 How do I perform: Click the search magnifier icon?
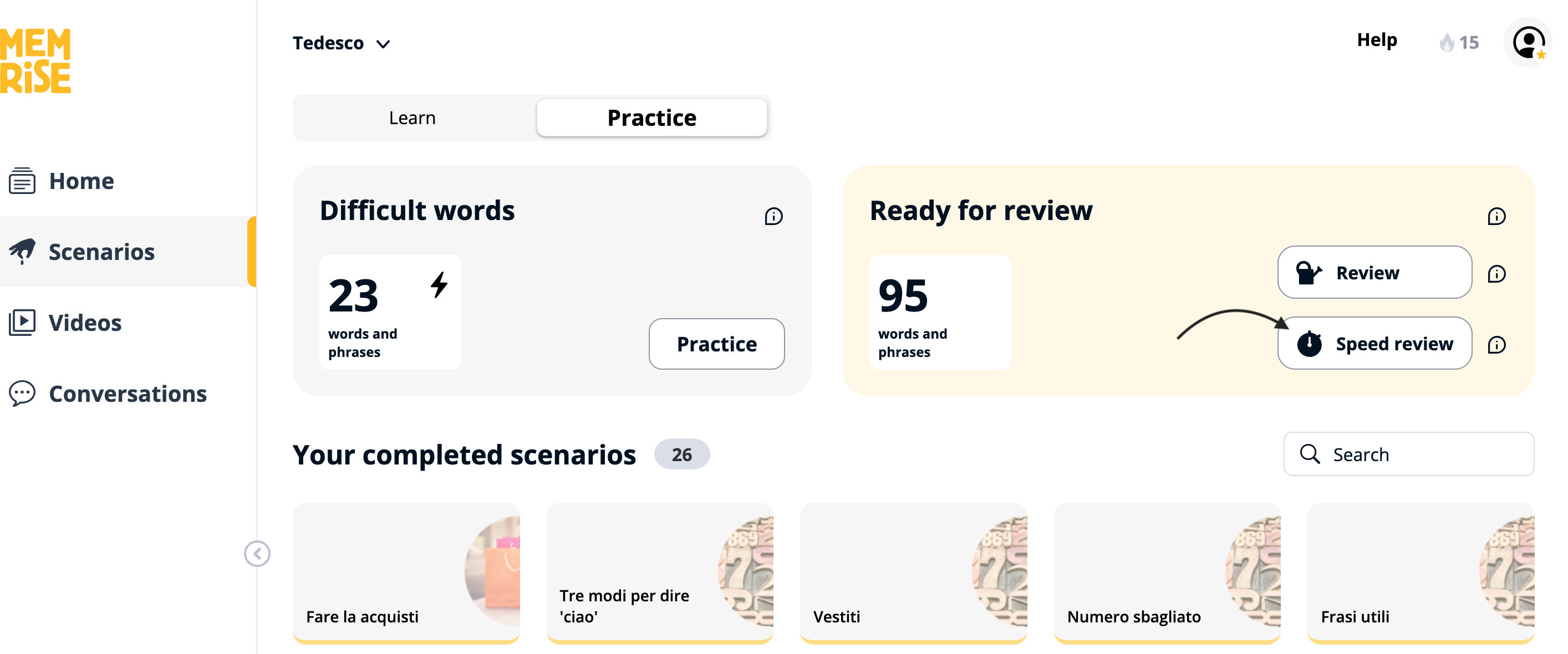1311,454
